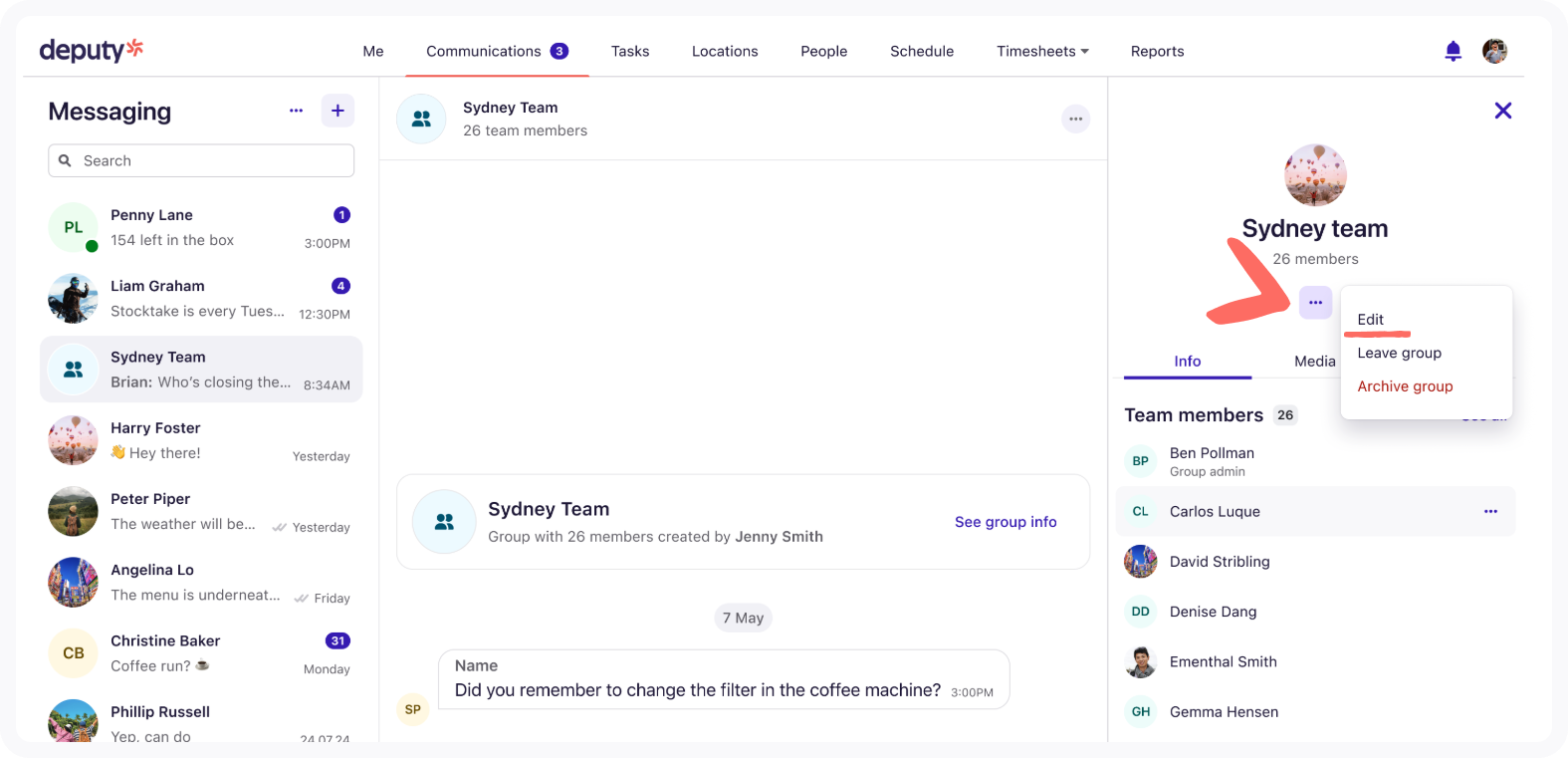Open options for Carlos Luque member
1568x758 pixels.
coord(1489,511)
